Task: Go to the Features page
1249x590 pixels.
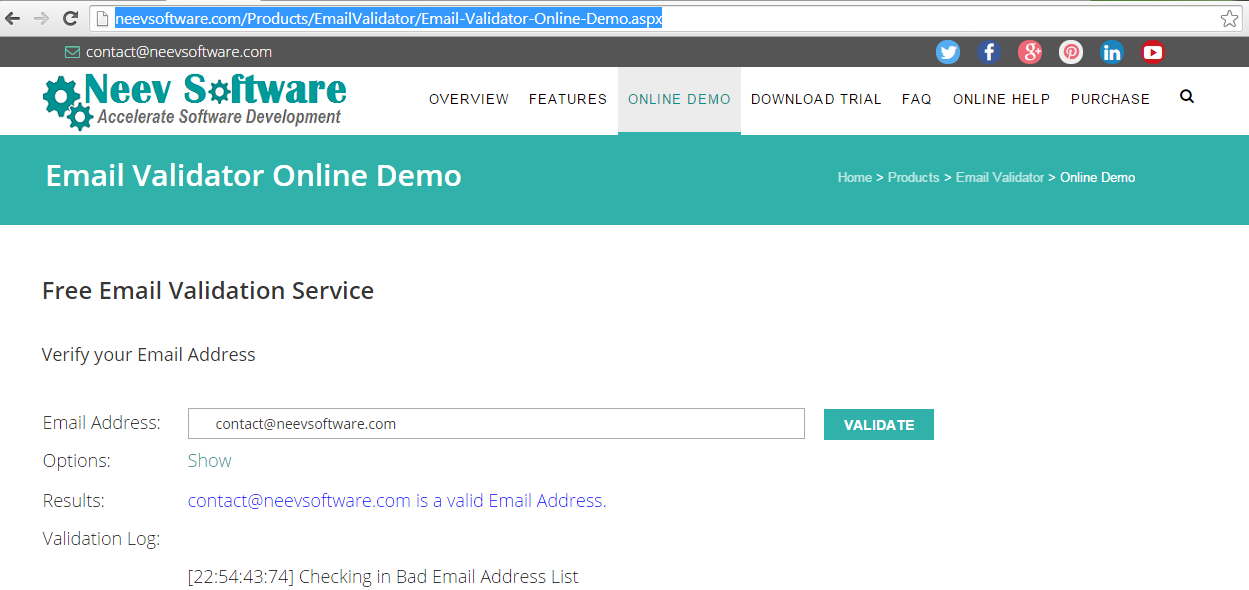Action: coord(568,99)
